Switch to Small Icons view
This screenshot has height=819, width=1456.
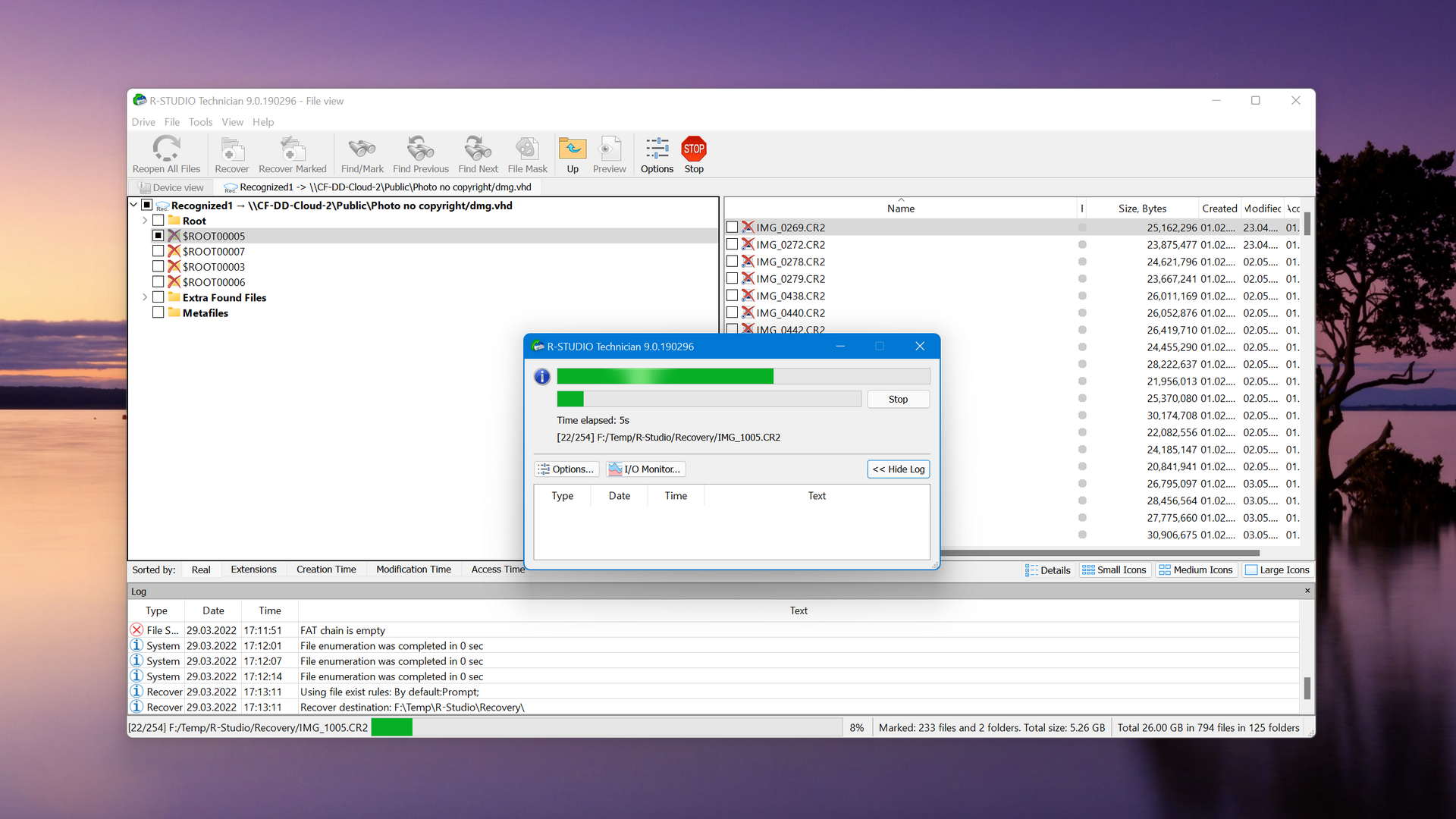(x=1114, y=570)
